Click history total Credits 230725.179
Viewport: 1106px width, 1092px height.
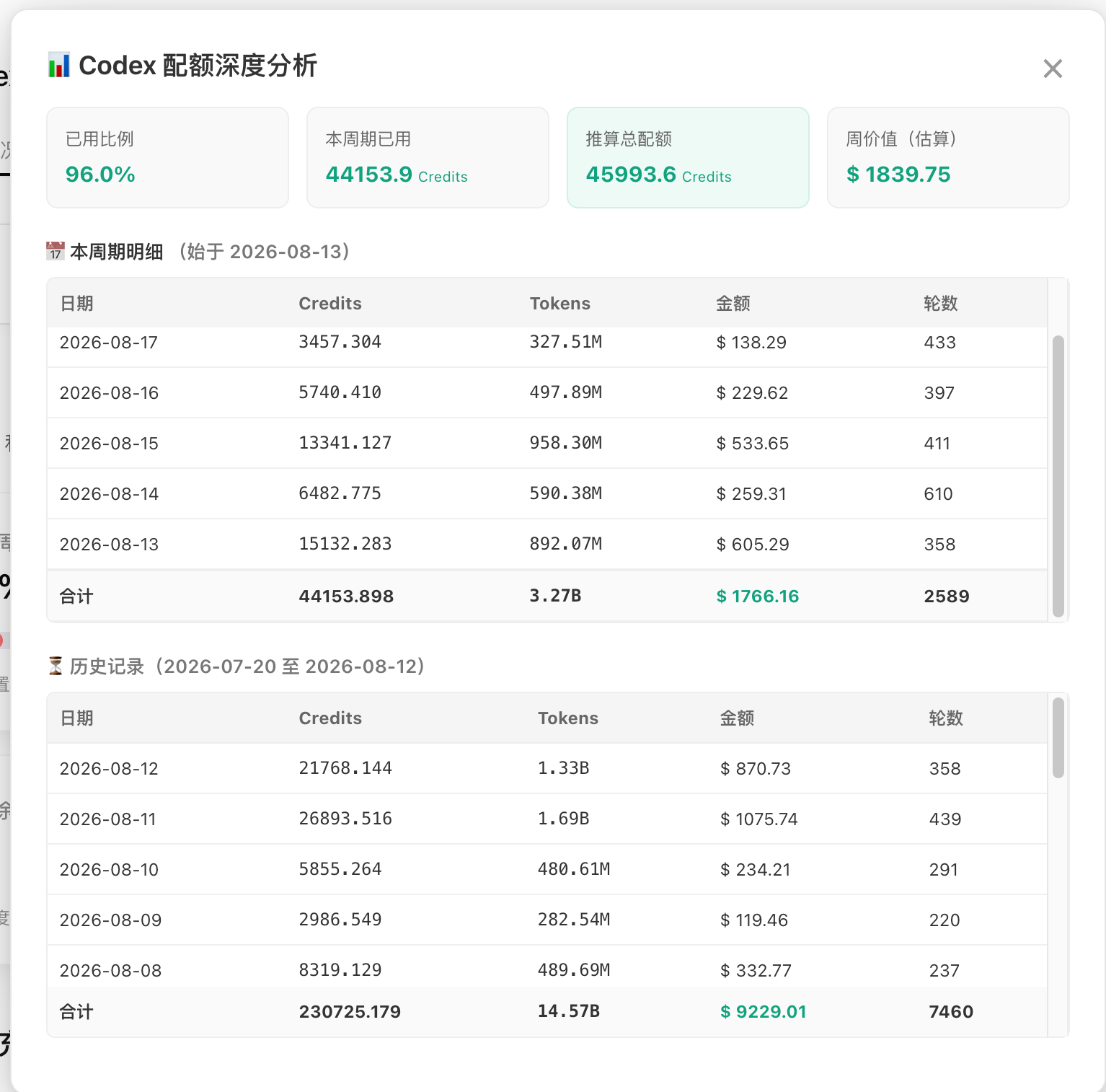[x=350, y=1012]
